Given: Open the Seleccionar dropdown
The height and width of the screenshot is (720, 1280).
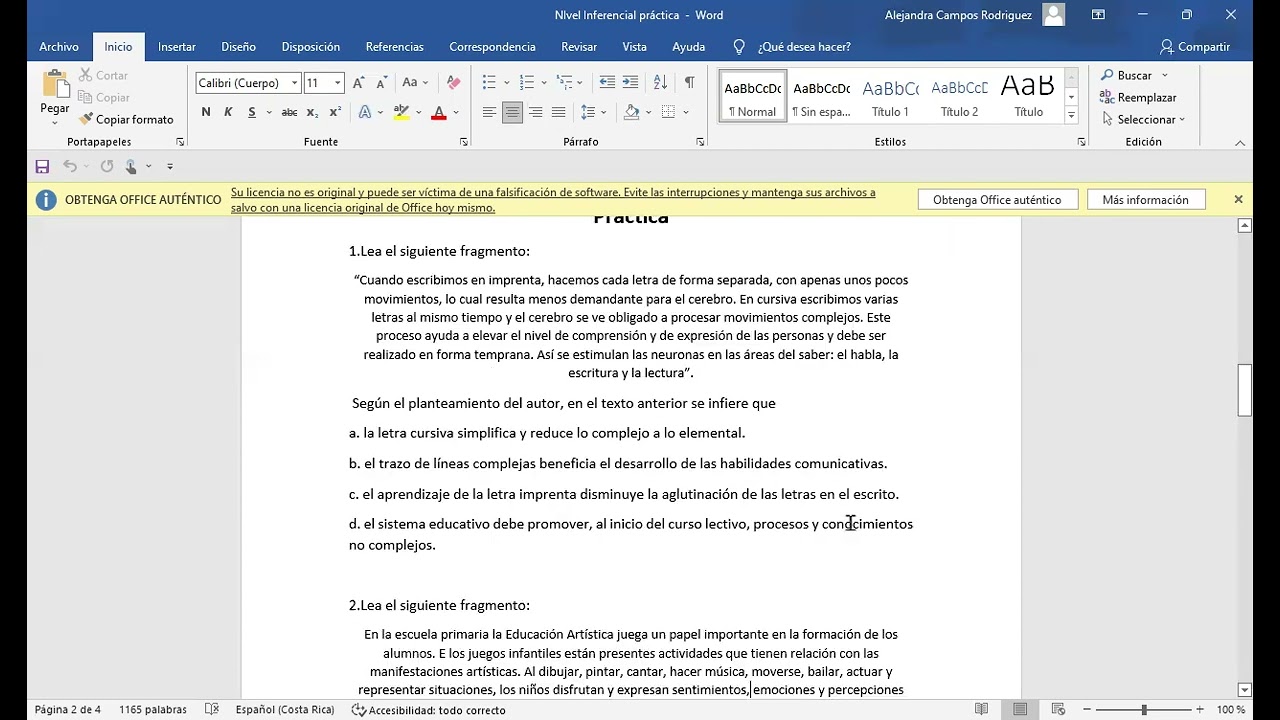Looking at the screenshot, I should pyautogui.click(x=1143, y=119).
